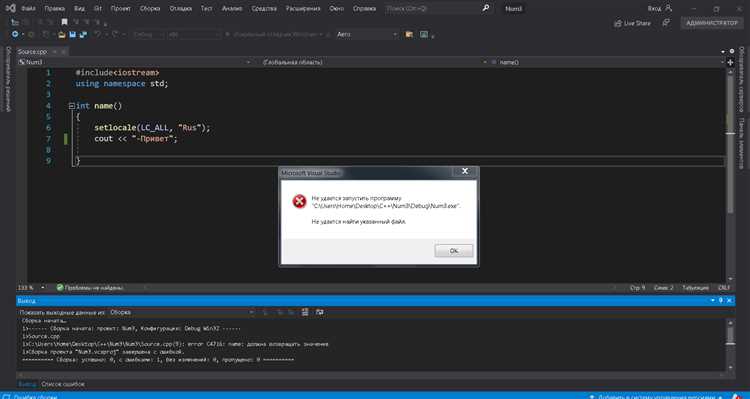Click the redo arrow icon
This screenshot has width=750, height=399.
tap(115, 34)
